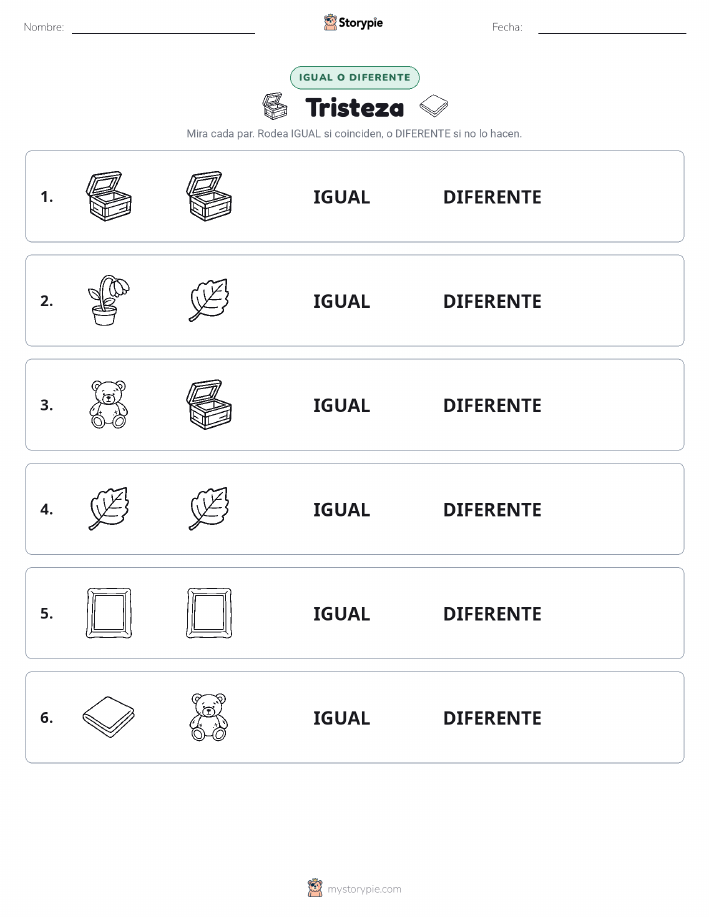
Task: Click the wilted flower pot image in row 2
Action: [x=109, y=300]
